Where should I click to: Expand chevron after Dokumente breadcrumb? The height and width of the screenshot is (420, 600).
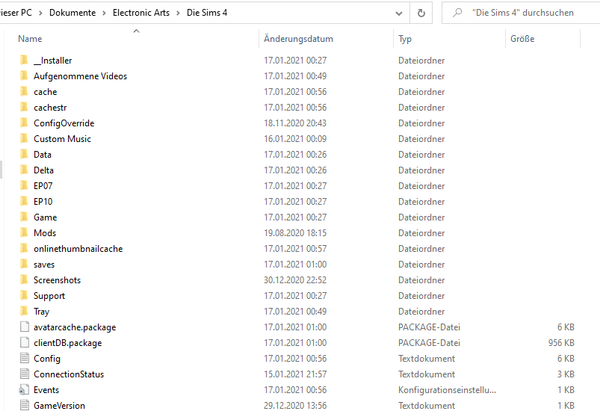(x=105, y=14)
